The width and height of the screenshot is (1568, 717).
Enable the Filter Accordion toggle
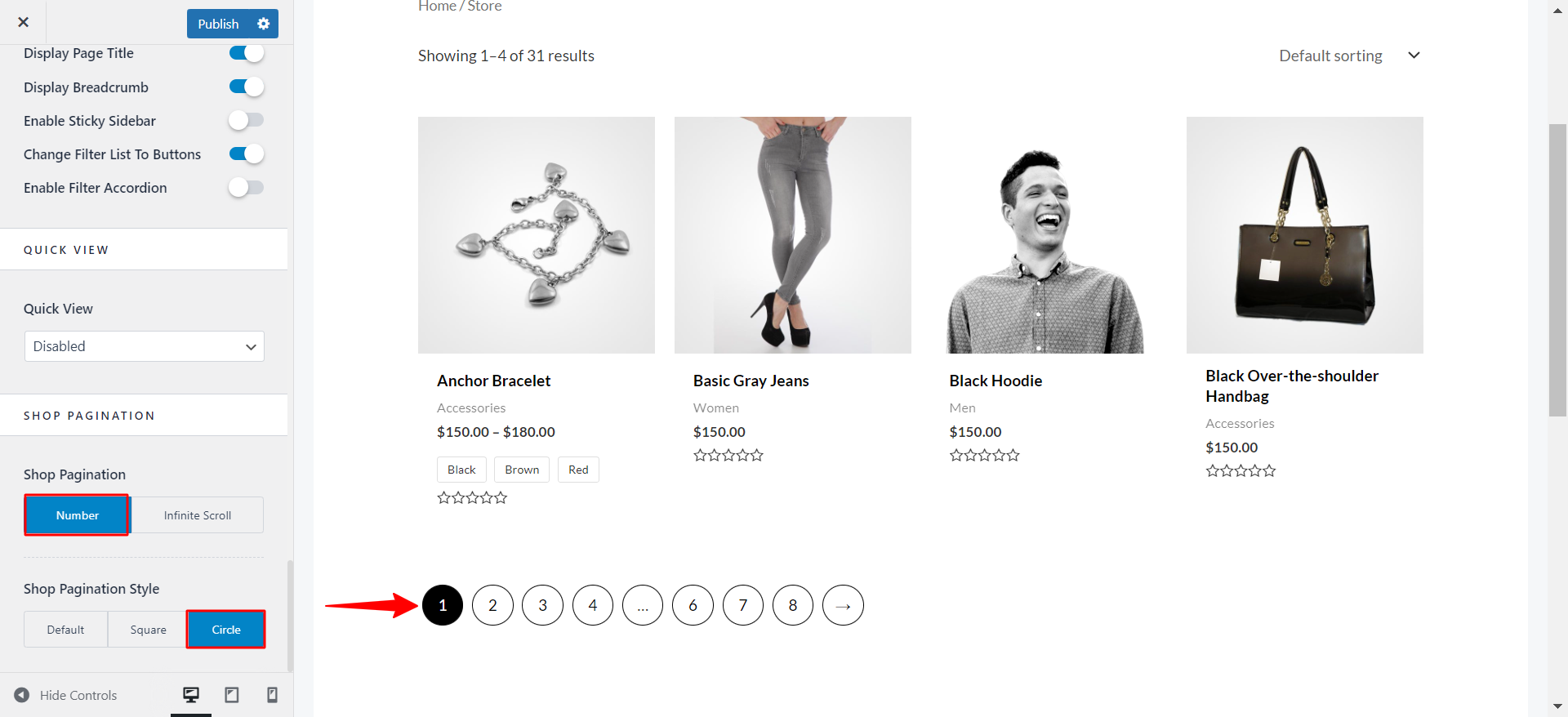[247, 187]
